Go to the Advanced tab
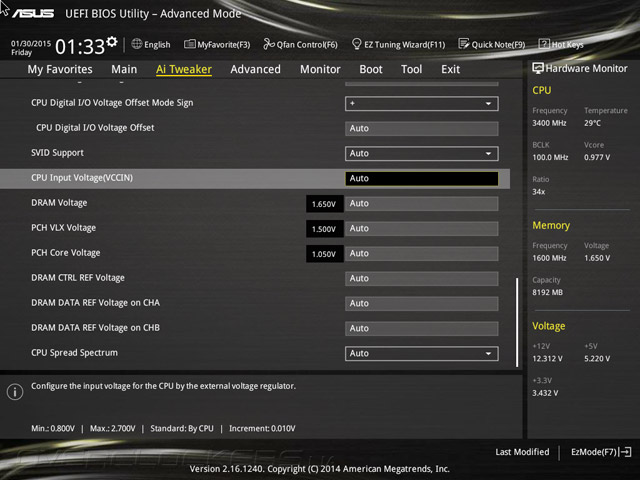Image resolution: width=640 pixels, height=480 pixels. (x=256, y=69)
